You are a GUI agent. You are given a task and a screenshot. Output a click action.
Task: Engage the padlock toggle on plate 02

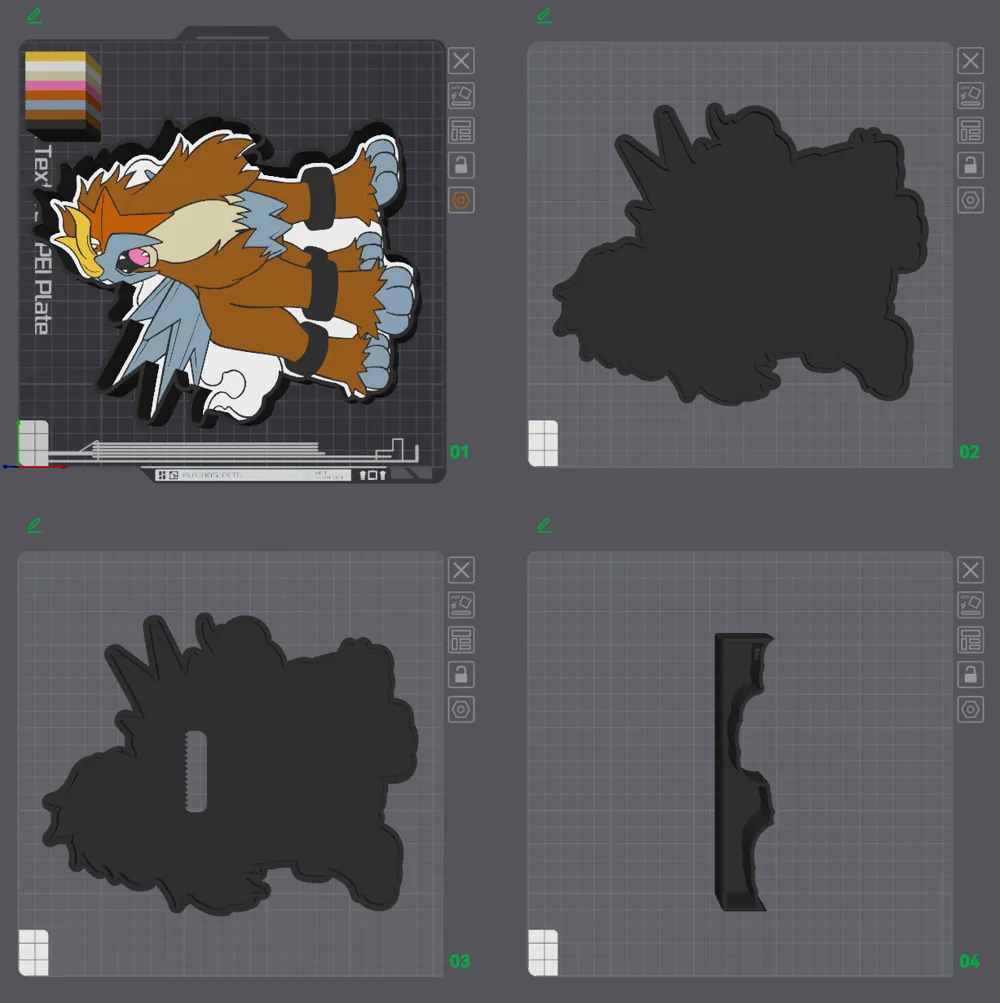click(971, 165)
